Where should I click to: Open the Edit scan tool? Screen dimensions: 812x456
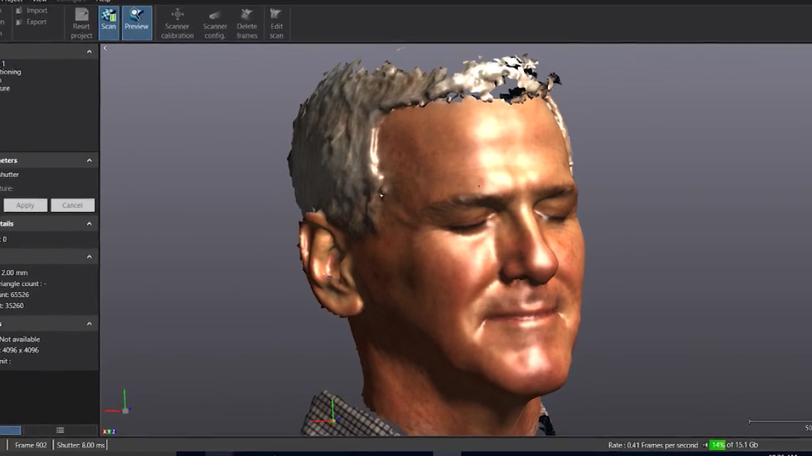coord(277,24)
